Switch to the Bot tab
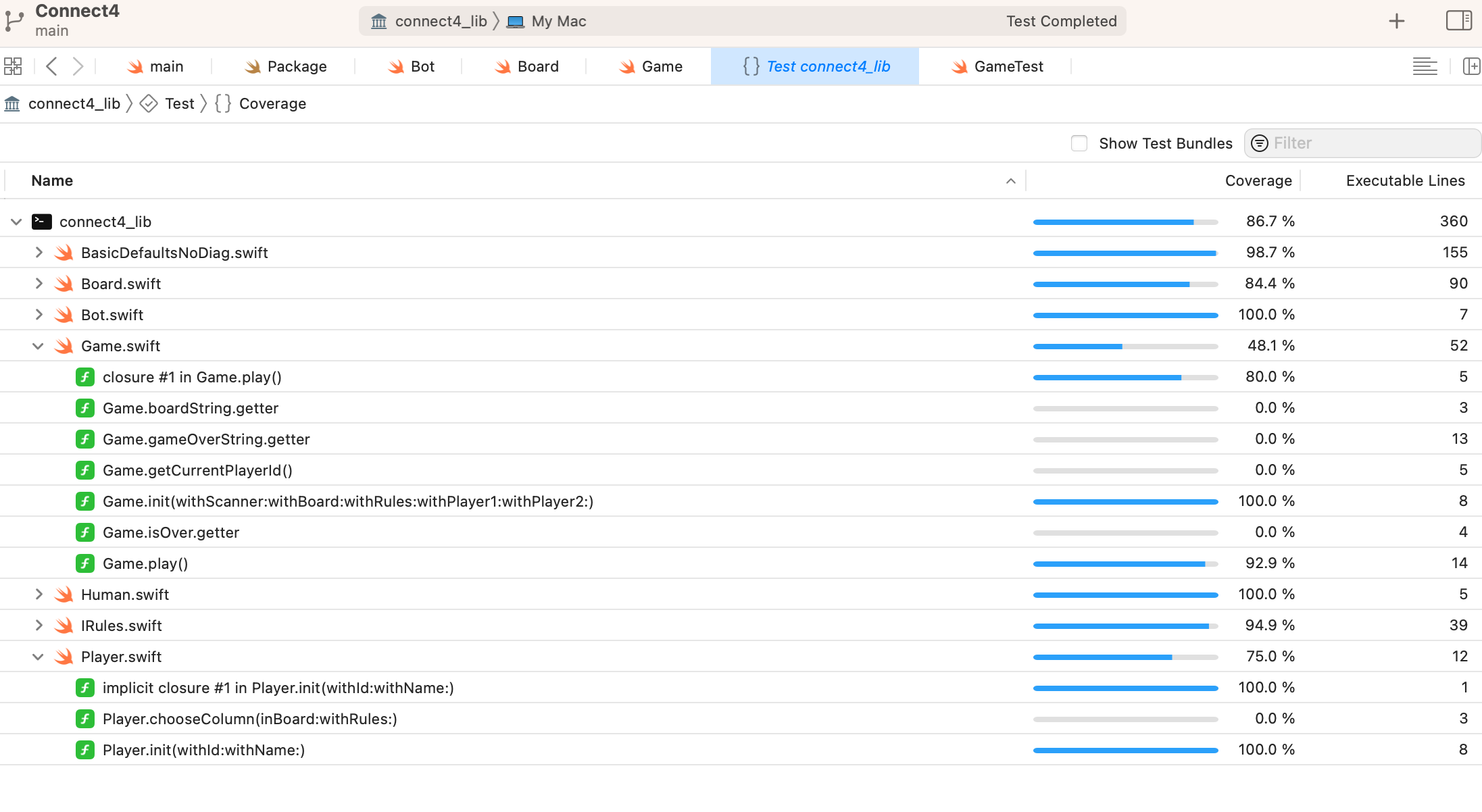This screenshot has height=812, width=1482. 411,66
